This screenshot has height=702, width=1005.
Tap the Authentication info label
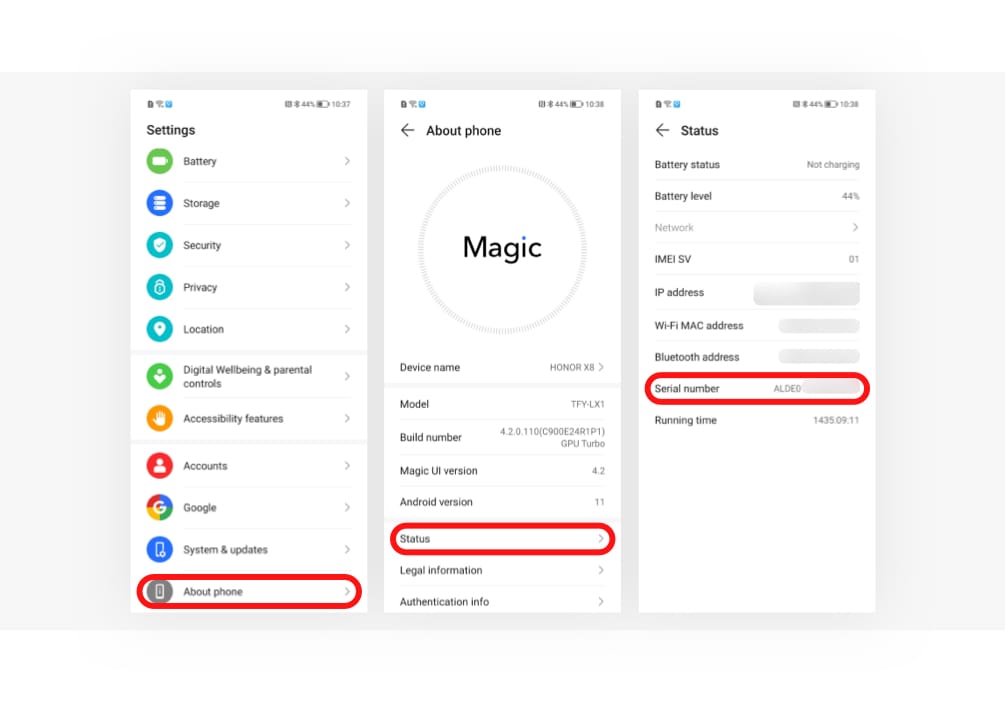444,602
